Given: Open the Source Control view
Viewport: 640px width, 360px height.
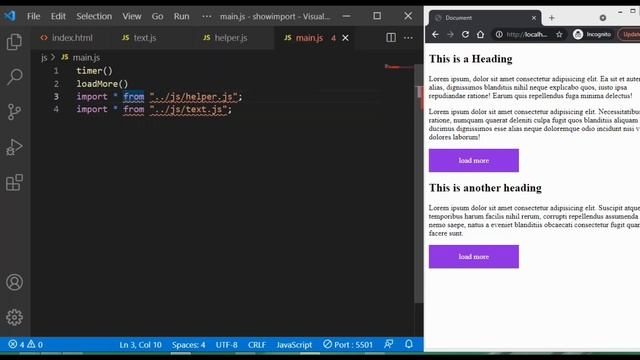Looking at the screenshot, I should coord(14,112).
